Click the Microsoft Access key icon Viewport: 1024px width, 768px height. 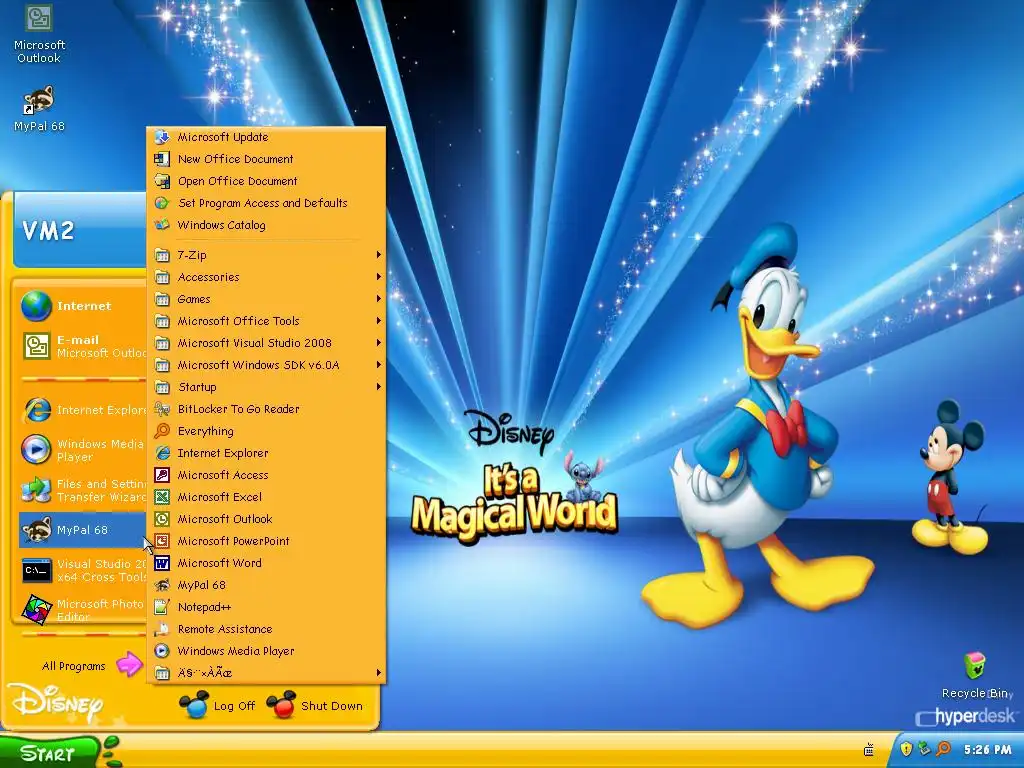(162, 475)
